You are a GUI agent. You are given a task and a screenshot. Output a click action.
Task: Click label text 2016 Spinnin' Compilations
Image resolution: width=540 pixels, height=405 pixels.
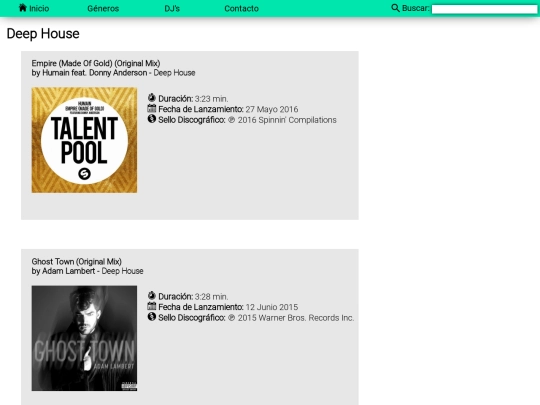[287, 120]
